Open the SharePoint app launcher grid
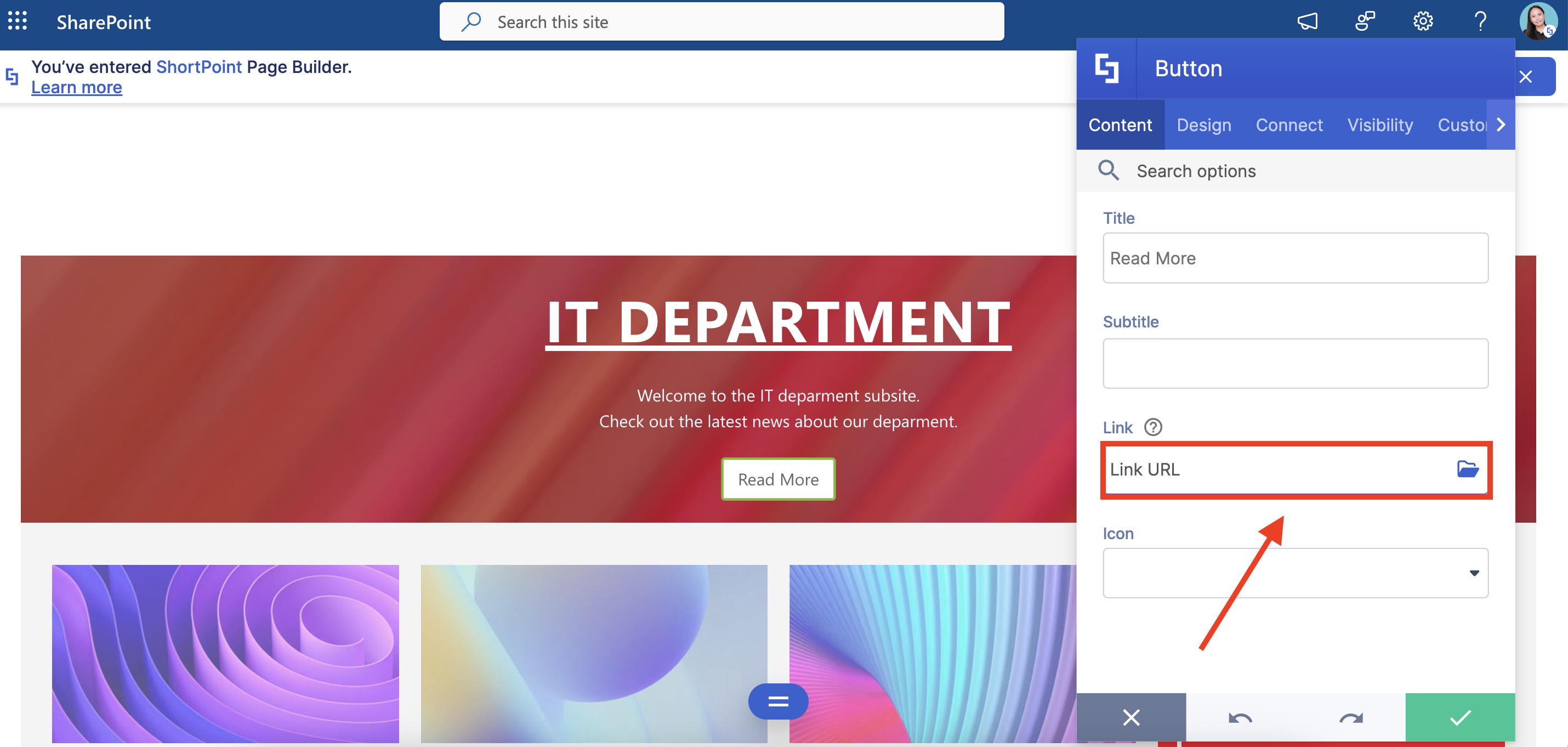Image resolution: width=1568 pixels, height=747 pixels. pos(18,21)
